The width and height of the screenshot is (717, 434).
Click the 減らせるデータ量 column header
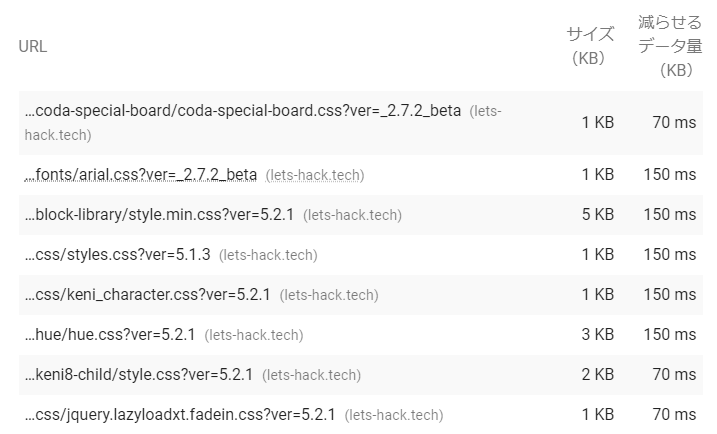[x=670, y=46]
